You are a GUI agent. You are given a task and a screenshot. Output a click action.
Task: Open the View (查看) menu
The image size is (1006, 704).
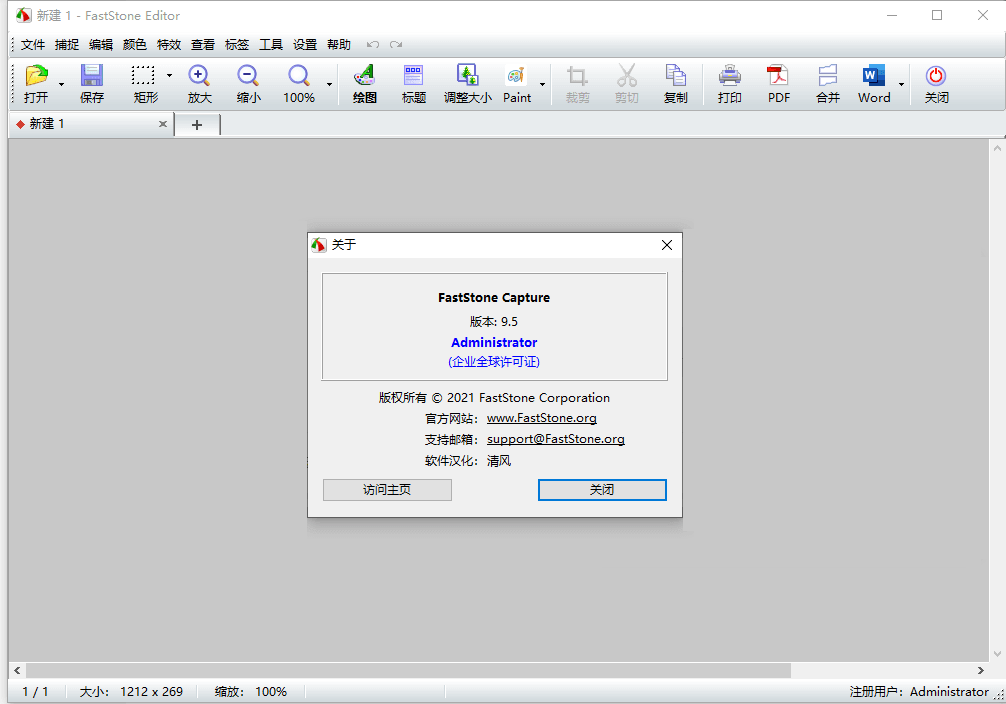click(x=203, y=44)
